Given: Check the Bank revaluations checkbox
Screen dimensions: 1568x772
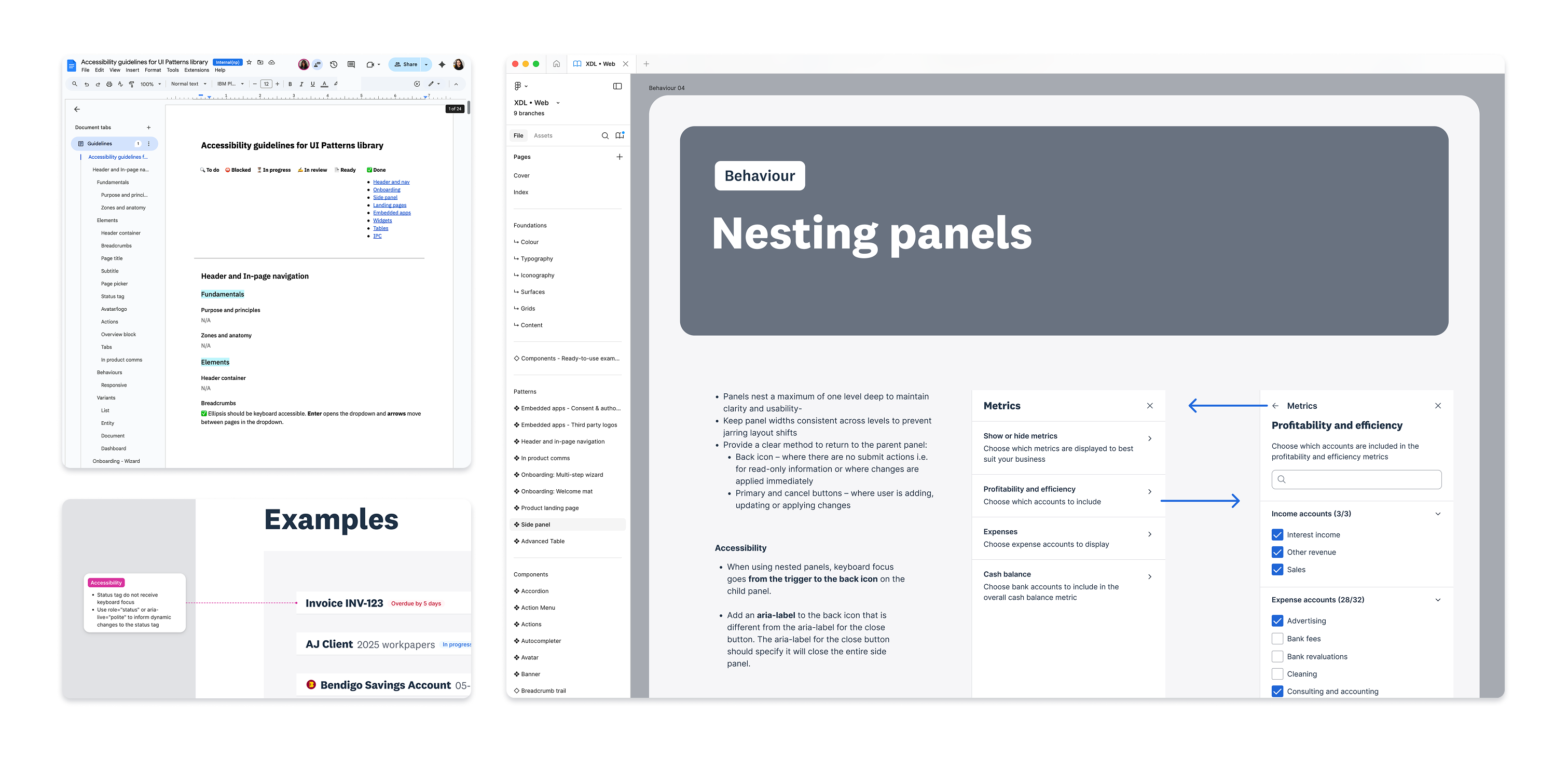Looking at the screenshot, I should 1277,656.
